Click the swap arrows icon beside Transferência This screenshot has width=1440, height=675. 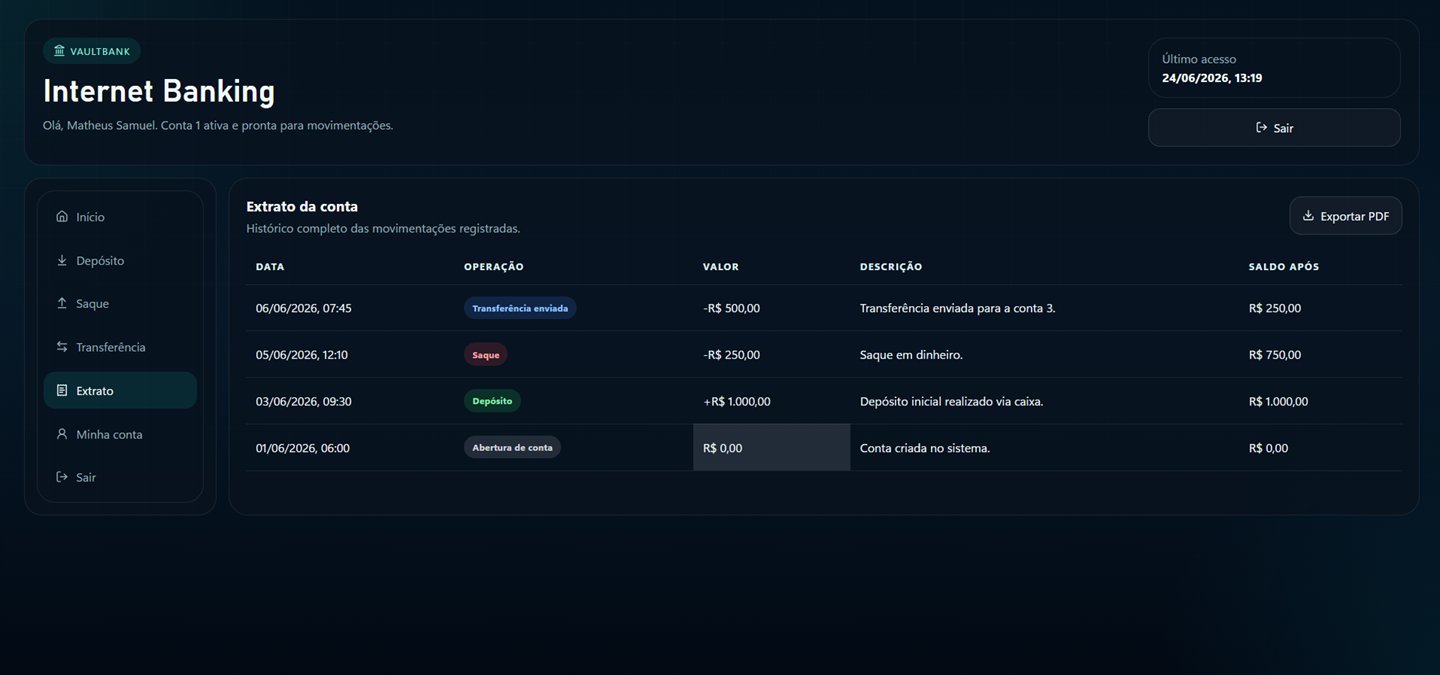click(x=62, y=347)
